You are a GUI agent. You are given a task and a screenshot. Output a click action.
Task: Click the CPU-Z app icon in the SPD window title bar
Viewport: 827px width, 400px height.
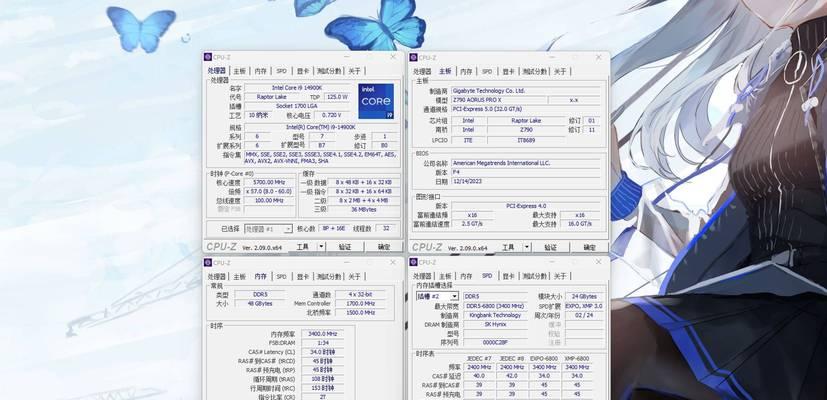coord(414,262)
